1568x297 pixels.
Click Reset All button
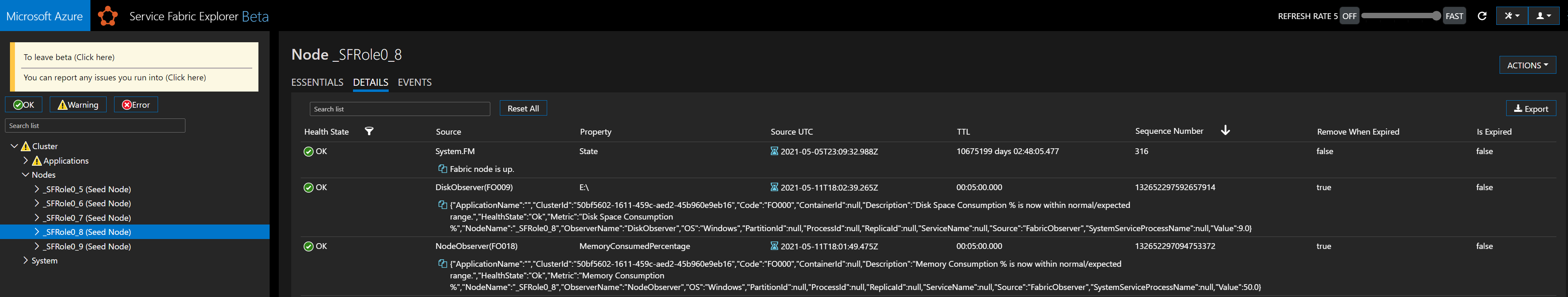(x=523, y=108)
